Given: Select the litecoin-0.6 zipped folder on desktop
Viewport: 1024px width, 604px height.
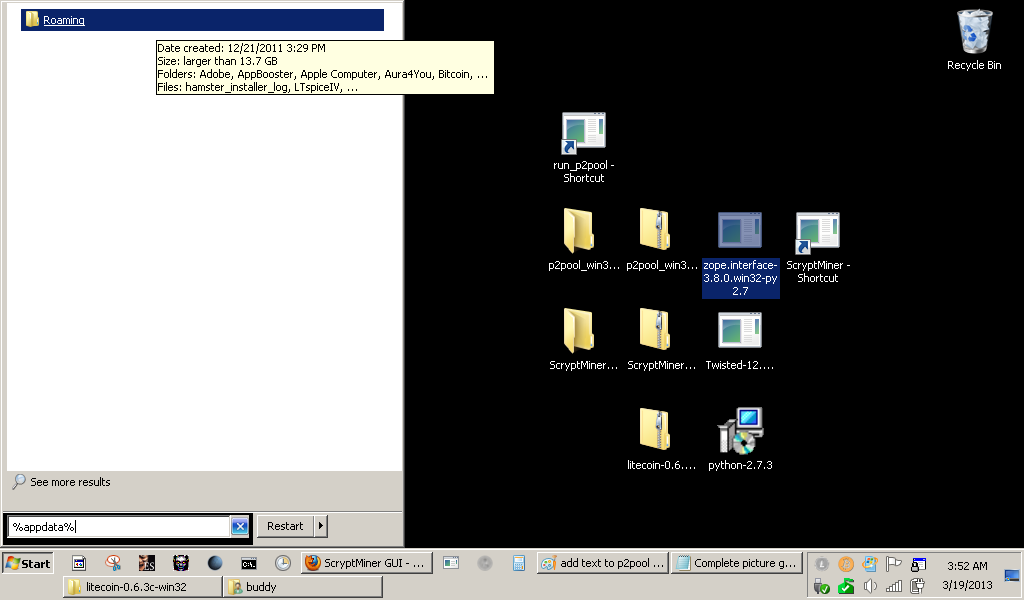Looking at the screenshot, I should pyautogui.click(x=661, y=439).
